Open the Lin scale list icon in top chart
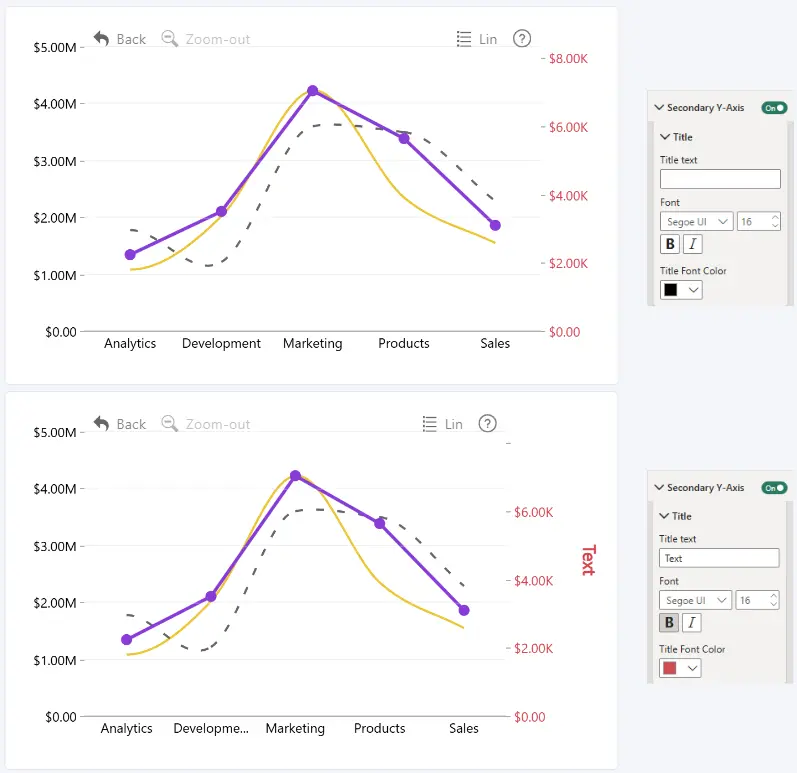Viewport: 797px width, 773px height. click(464, 39)
